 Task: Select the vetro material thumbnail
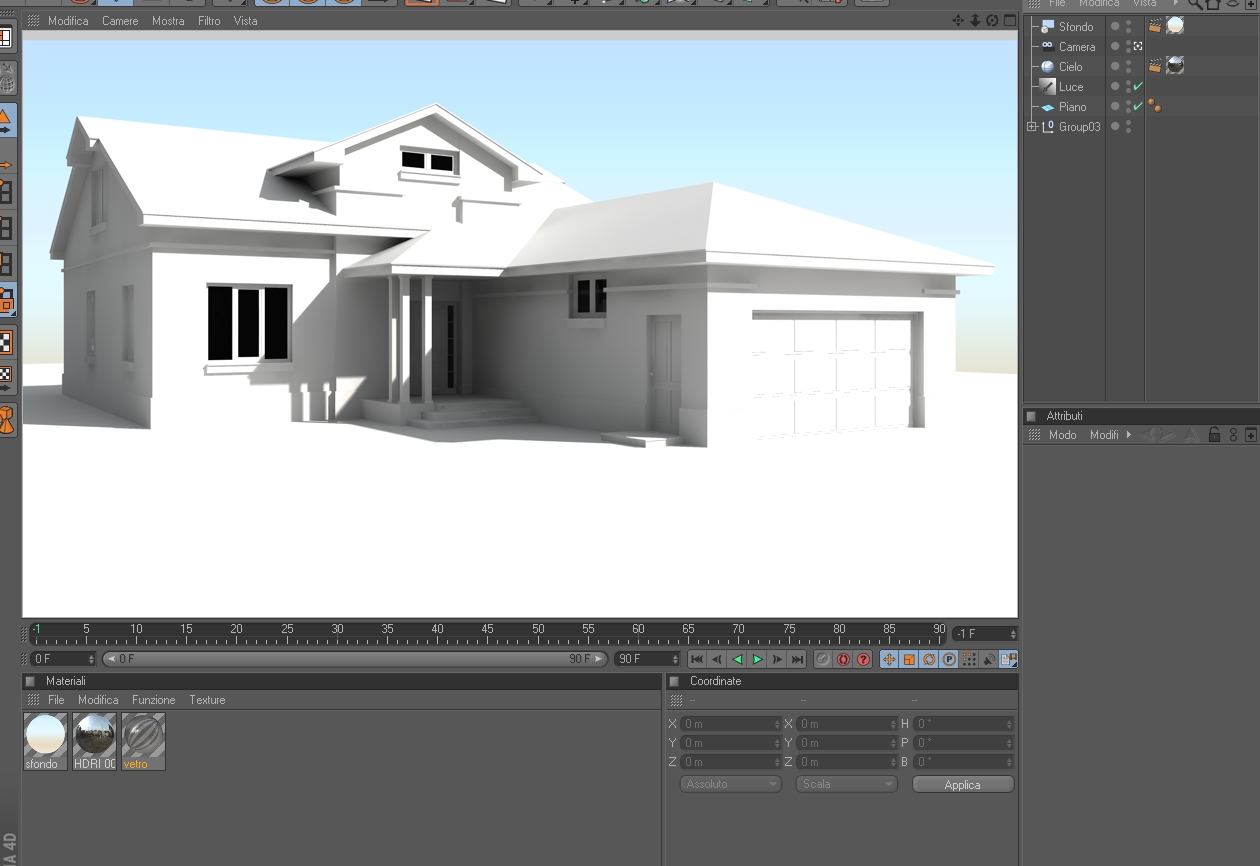(x=143, y=741)
